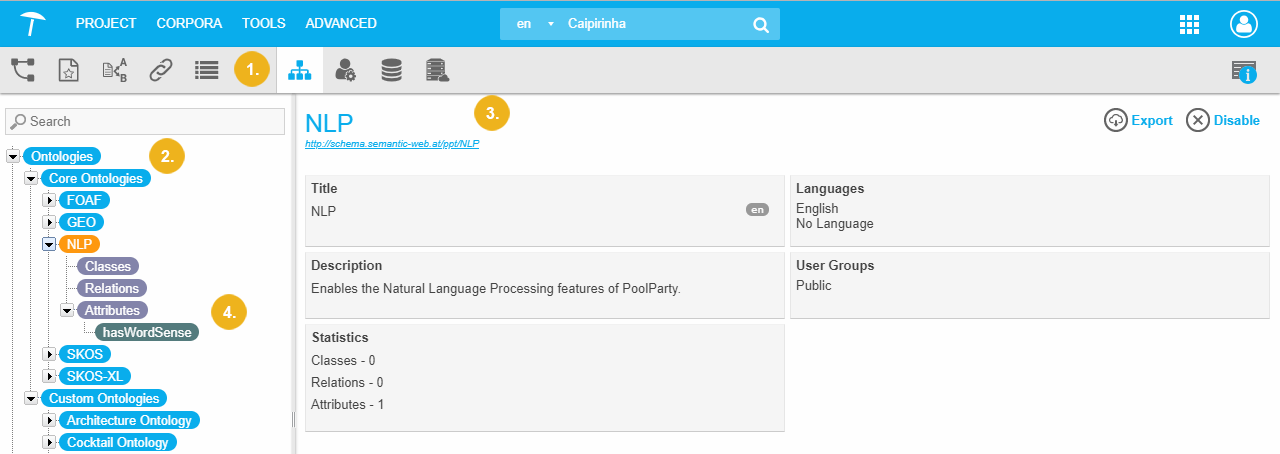Click the tree Search input field

pyautogui.click(x=150, y=121)
